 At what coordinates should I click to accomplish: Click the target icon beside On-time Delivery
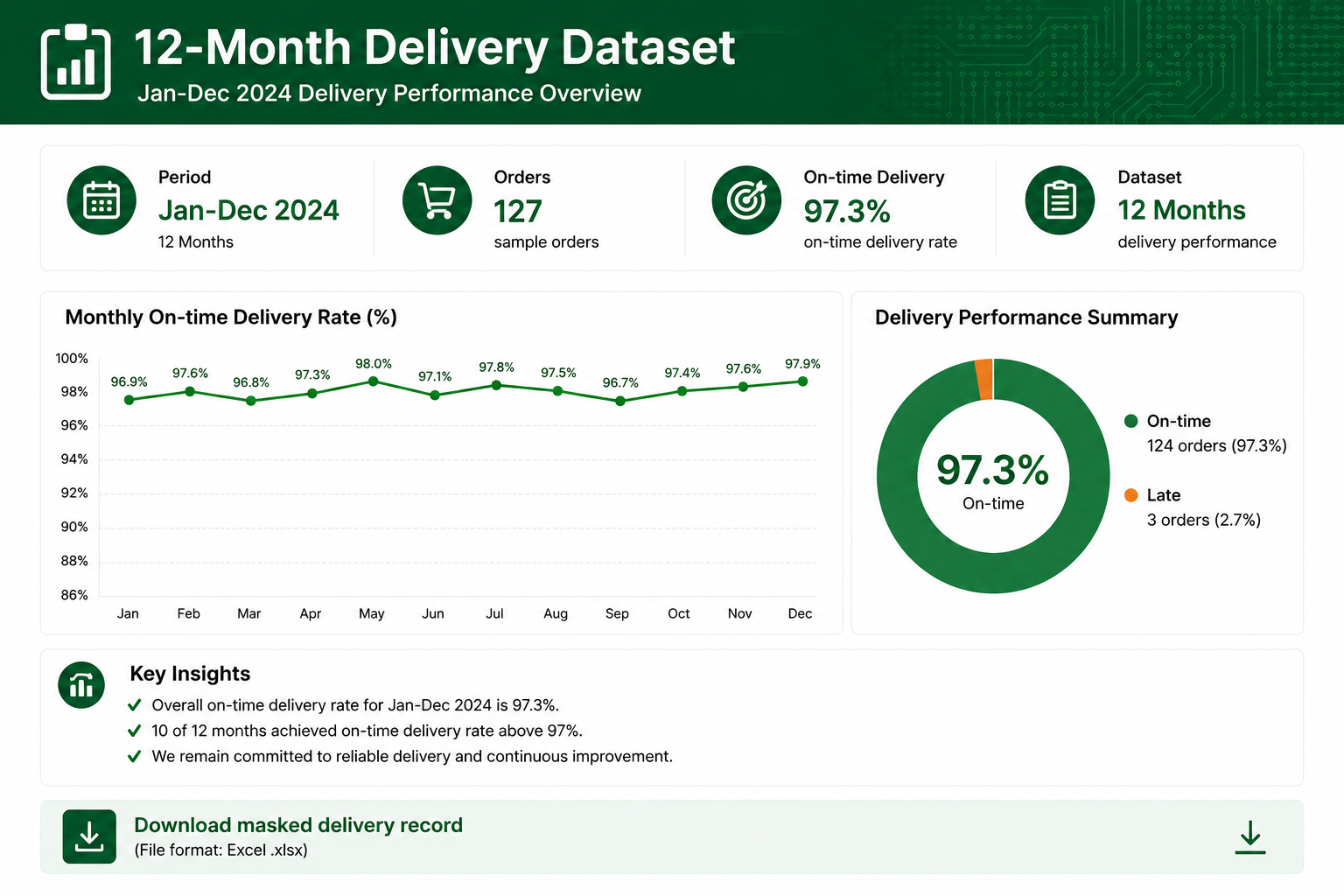point(746,200)
